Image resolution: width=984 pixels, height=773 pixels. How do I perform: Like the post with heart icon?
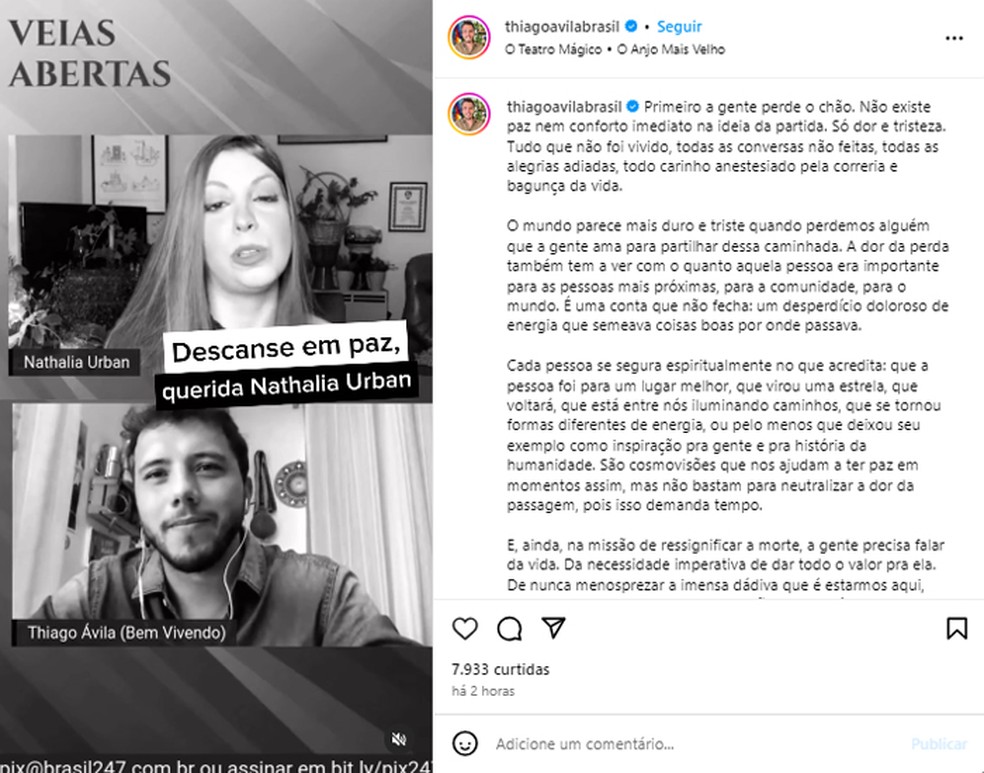click(465, 628)
